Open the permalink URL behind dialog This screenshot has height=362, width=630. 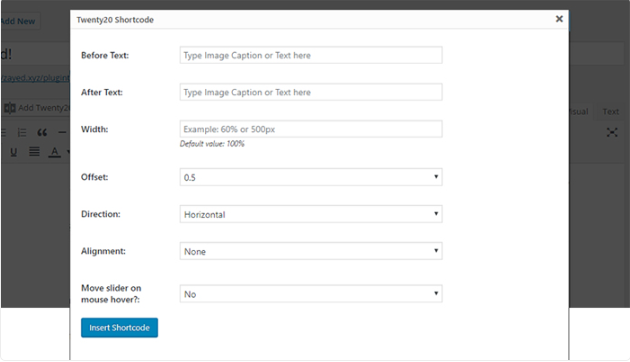tap(35, 78)
